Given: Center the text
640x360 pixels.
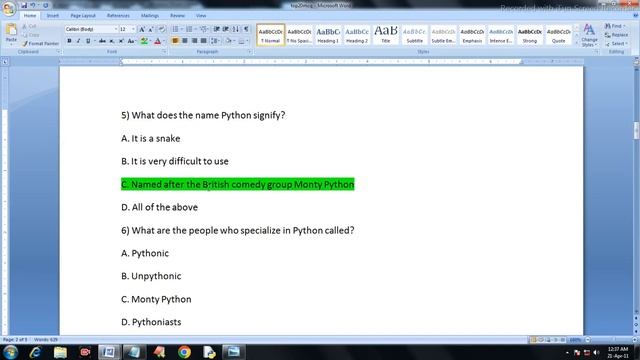Looking at the screenshot, I should [x=185, y=41].
